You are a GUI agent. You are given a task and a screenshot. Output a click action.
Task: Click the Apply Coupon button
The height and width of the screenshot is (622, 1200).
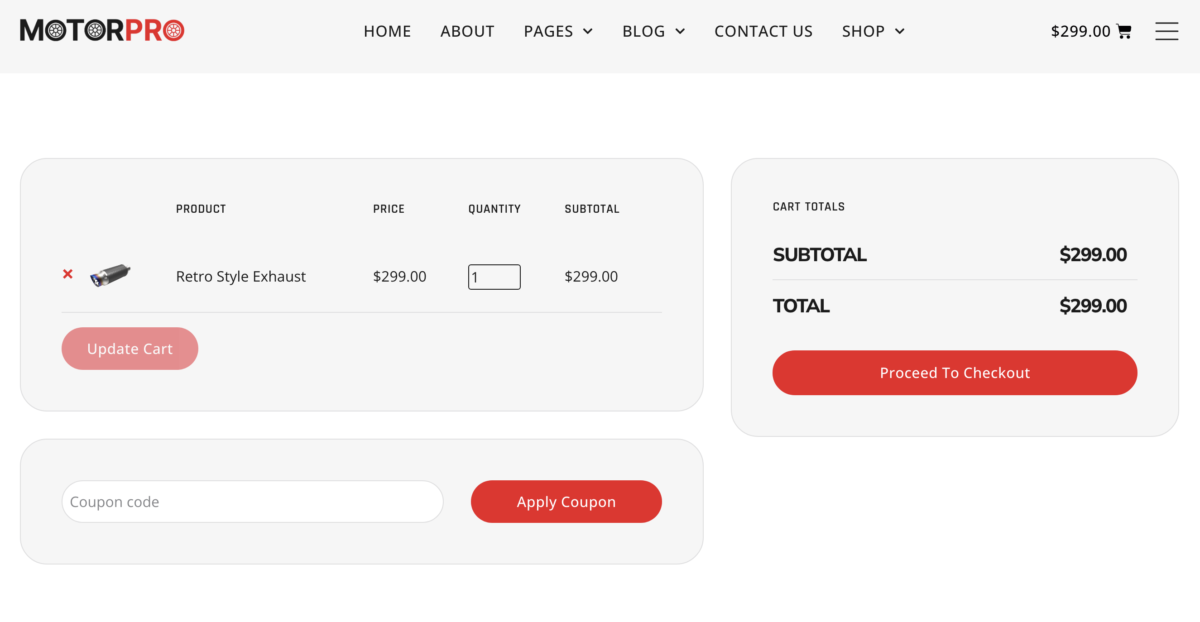pyautogui.click(x=566, y=501)
